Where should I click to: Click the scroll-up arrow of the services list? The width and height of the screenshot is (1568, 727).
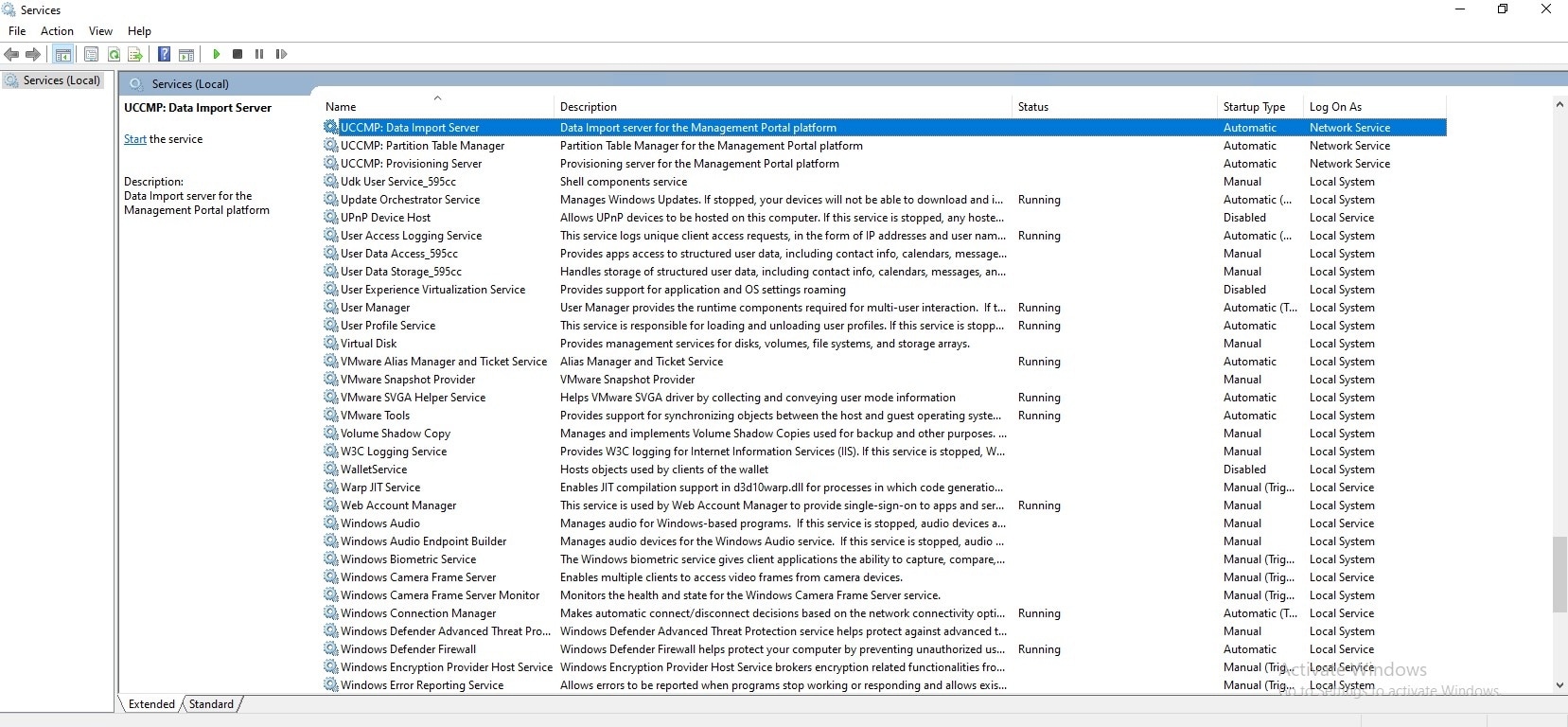click(x=1559, y=104)
